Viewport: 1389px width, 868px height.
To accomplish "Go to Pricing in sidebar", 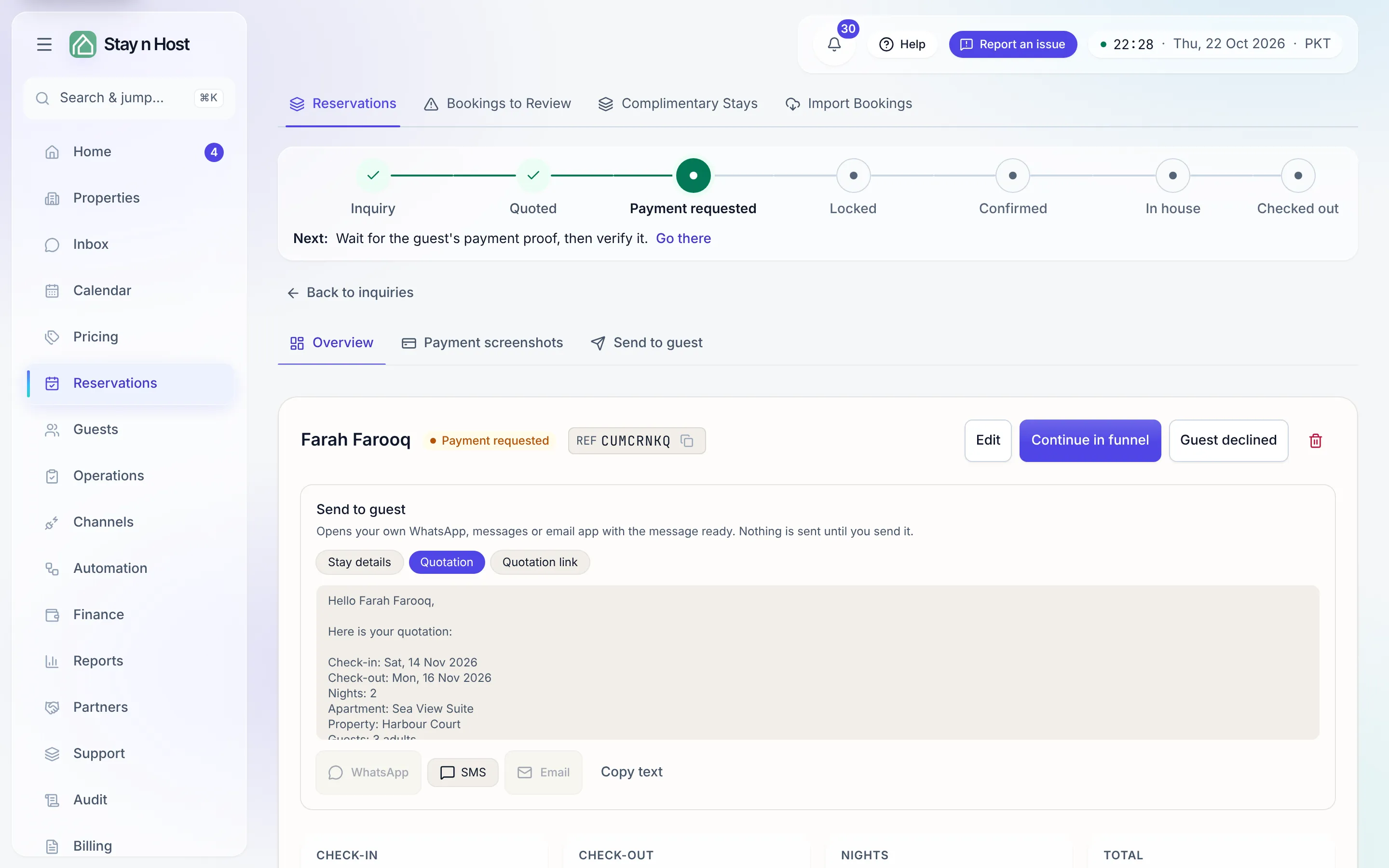I will [x=129, y=337].
